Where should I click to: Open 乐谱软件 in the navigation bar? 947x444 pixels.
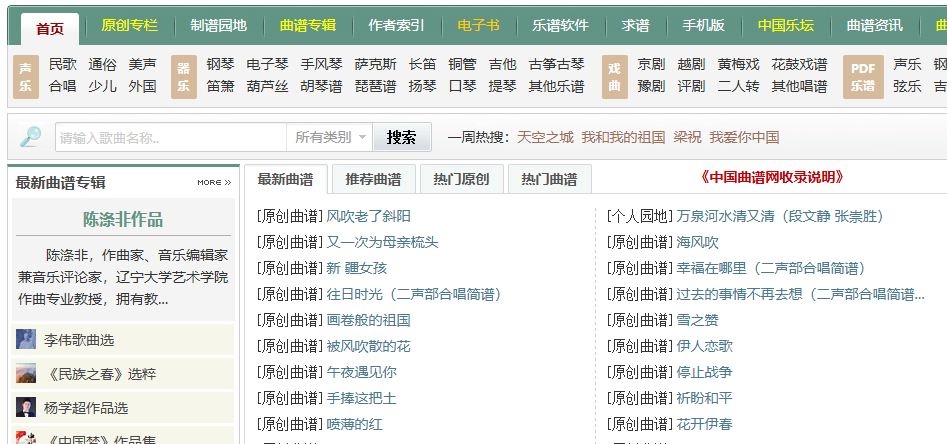click(560, 25)
